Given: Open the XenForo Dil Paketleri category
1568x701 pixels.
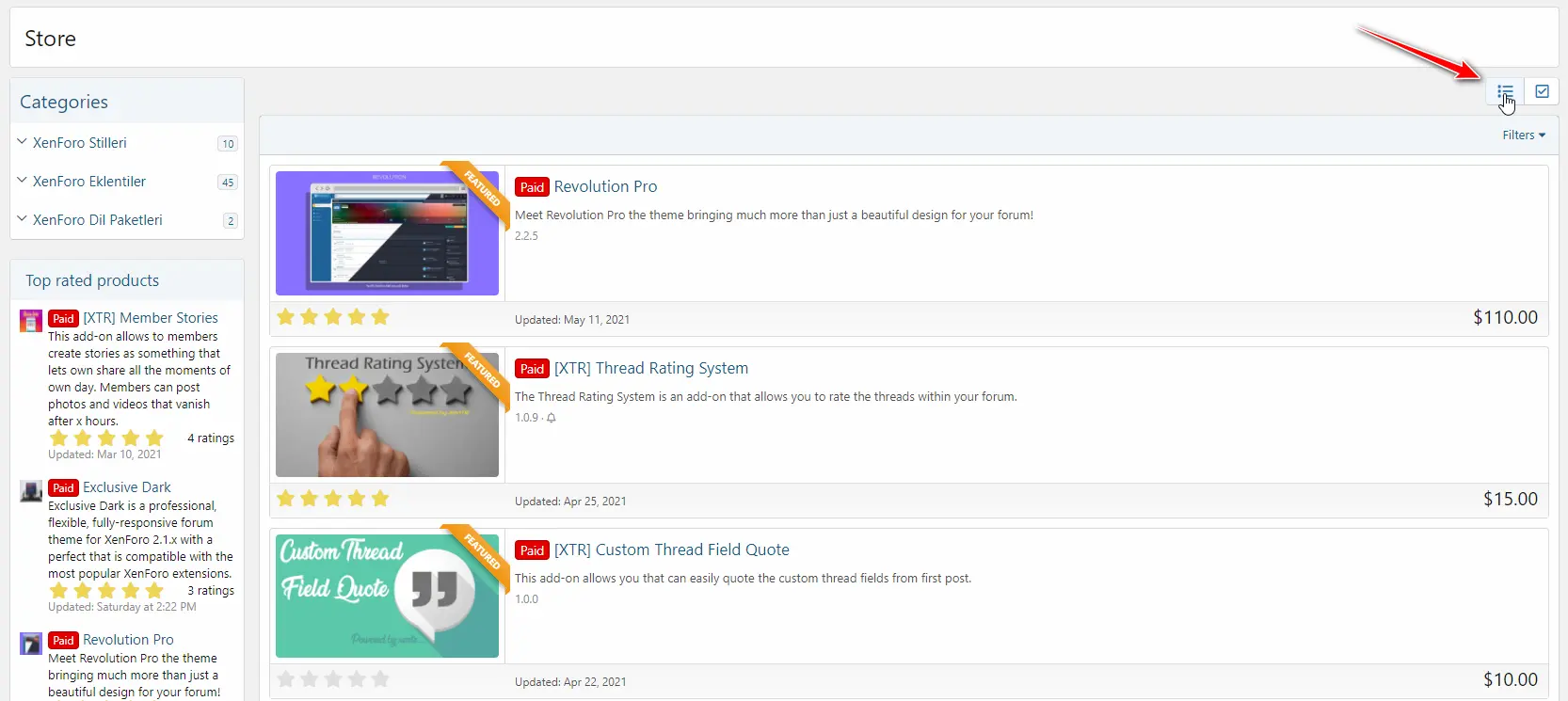Looking at the screenshot, I should (x=97, y=220).
